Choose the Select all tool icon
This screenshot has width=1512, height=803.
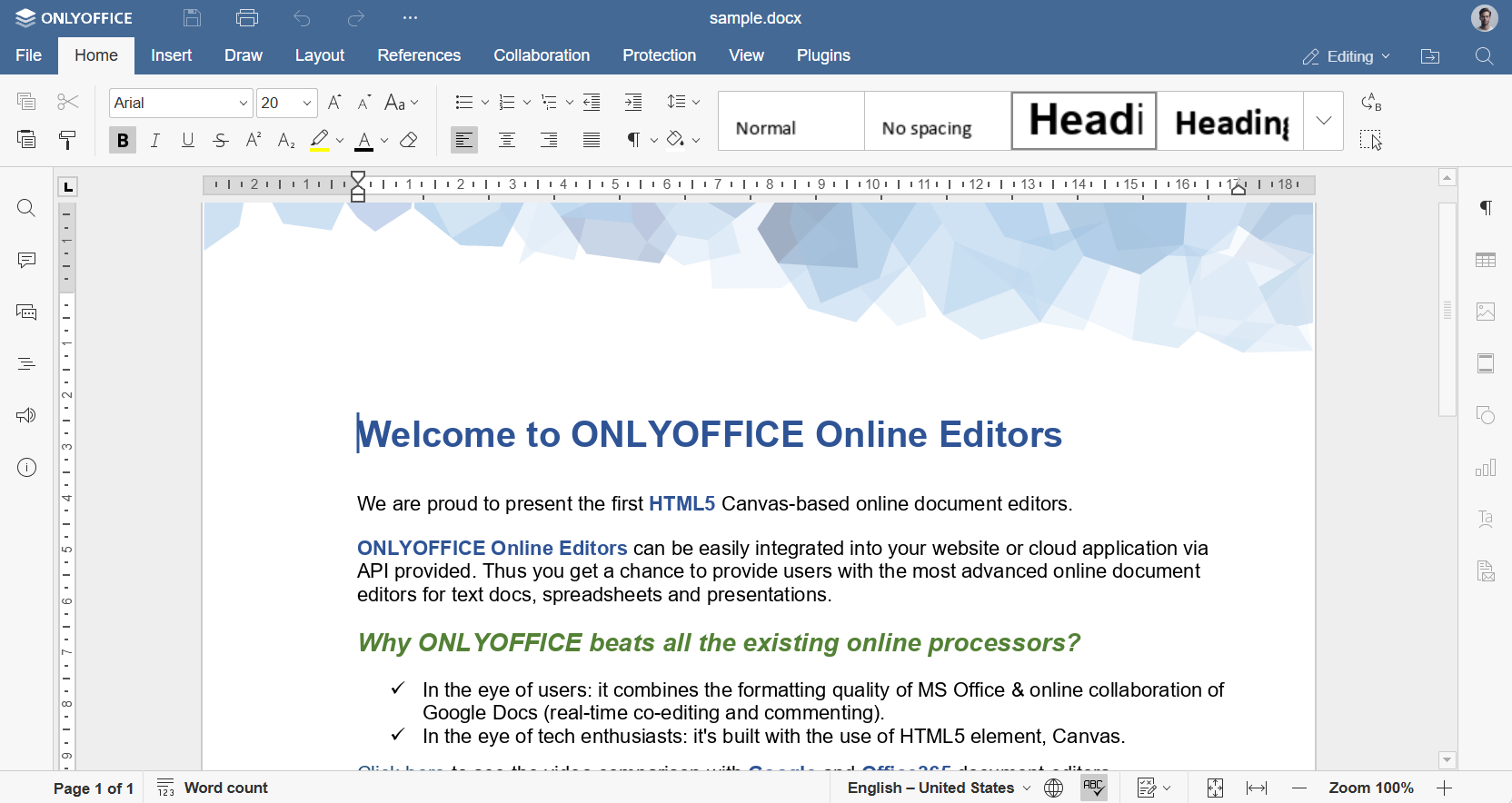click(x=1371, y=140)
